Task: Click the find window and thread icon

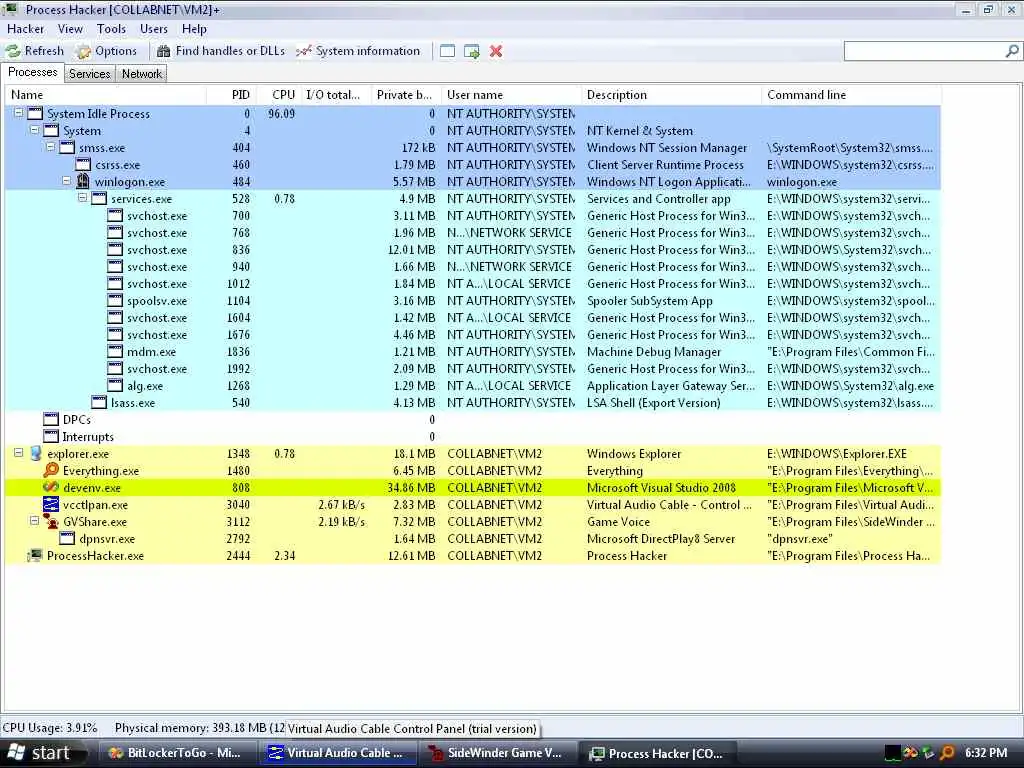Action: tap(472, 51)
